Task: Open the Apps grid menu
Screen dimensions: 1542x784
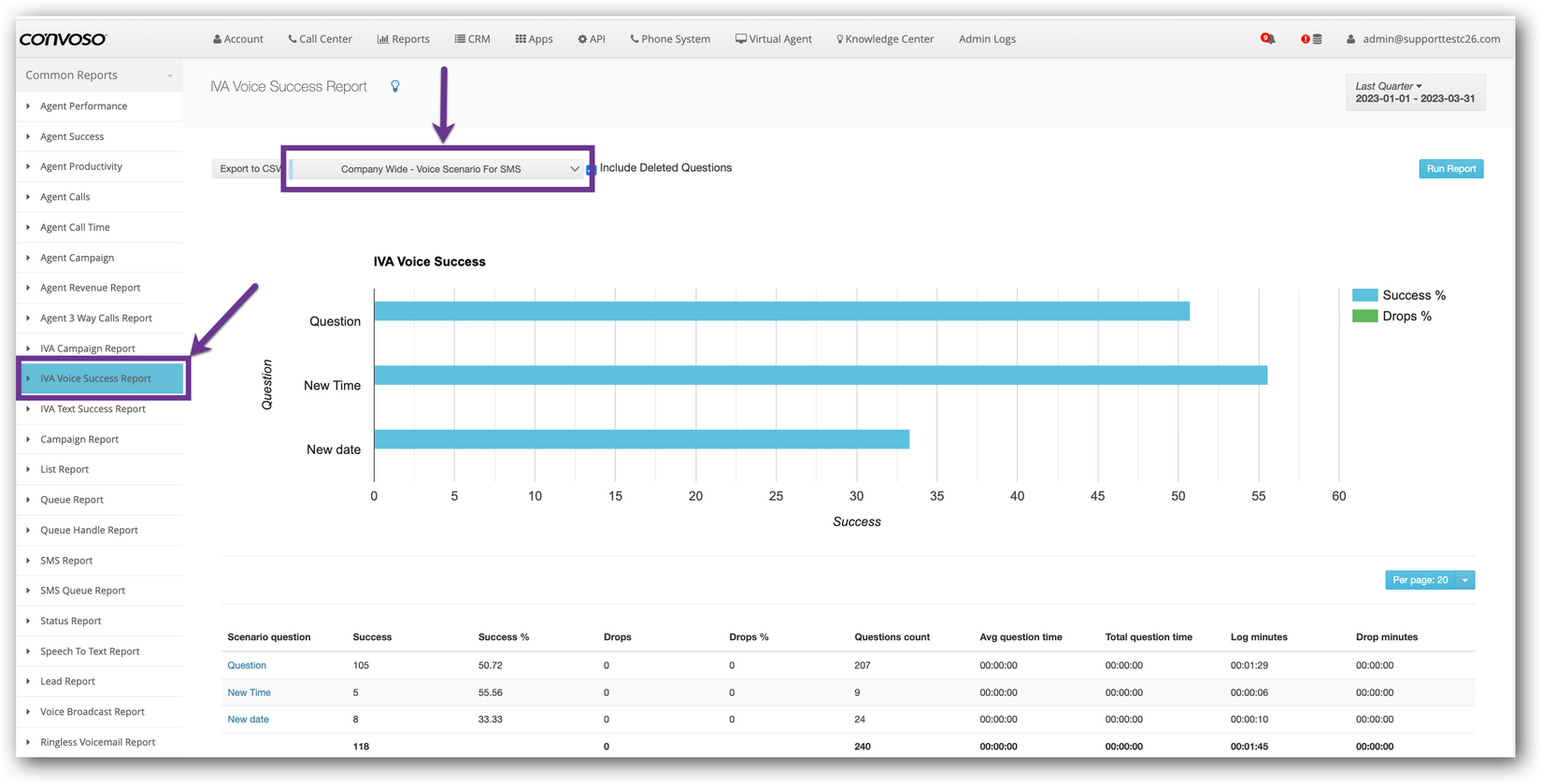Action: 534,39
